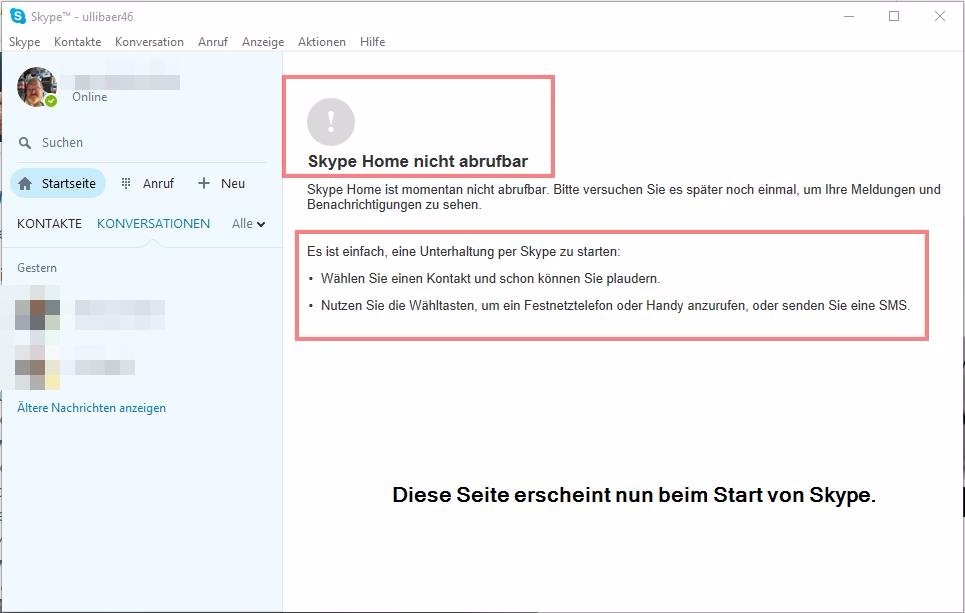Click the green online status badge
This screenshot has height=613, width=965.
(x=51, y=101)
